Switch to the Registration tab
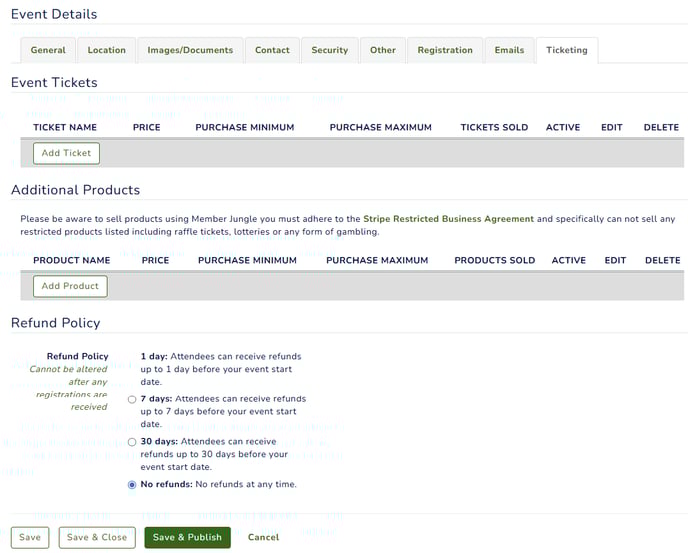The image size is (688, 553). tap(445, 50)
